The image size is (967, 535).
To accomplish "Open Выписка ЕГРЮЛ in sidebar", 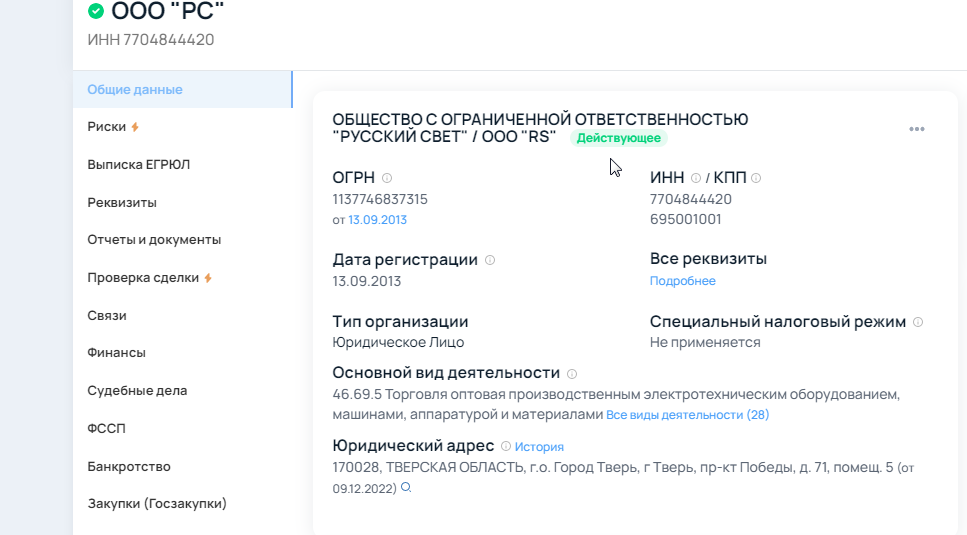I will (139, 165).
